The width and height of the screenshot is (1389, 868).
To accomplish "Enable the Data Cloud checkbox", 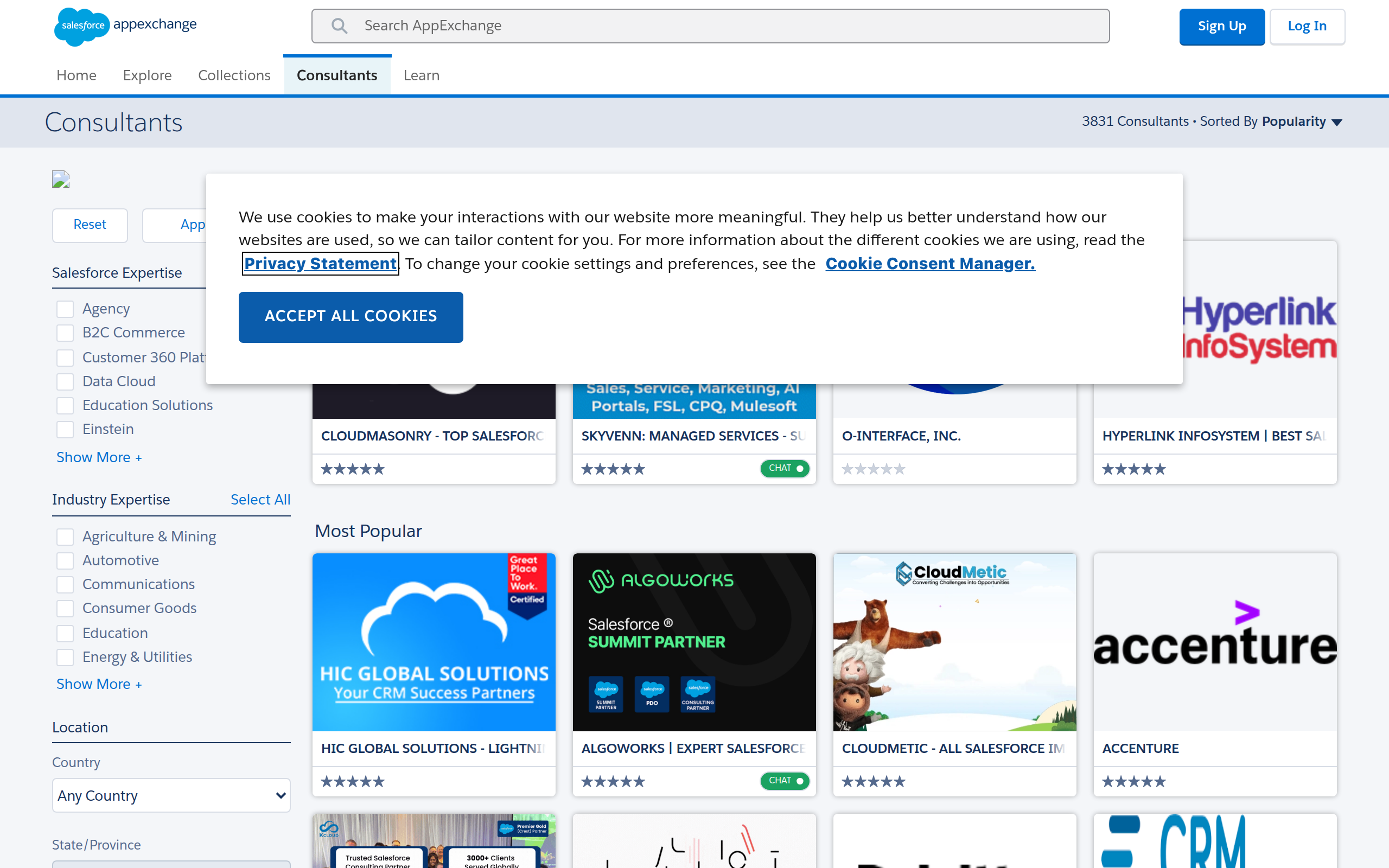I will [x=65, y=381].
